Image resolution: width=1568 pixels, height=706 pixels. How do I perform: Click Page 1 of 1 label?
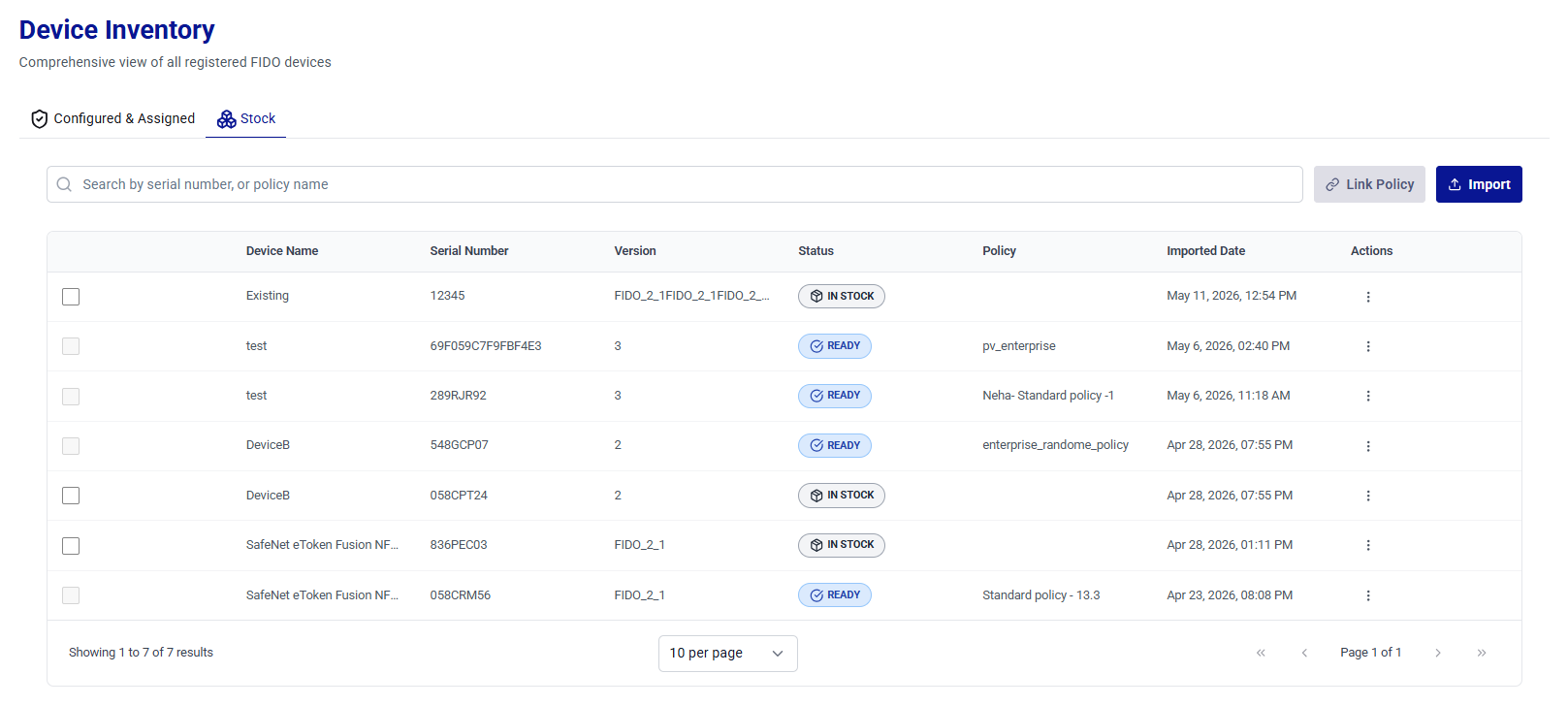[1370, 653]
